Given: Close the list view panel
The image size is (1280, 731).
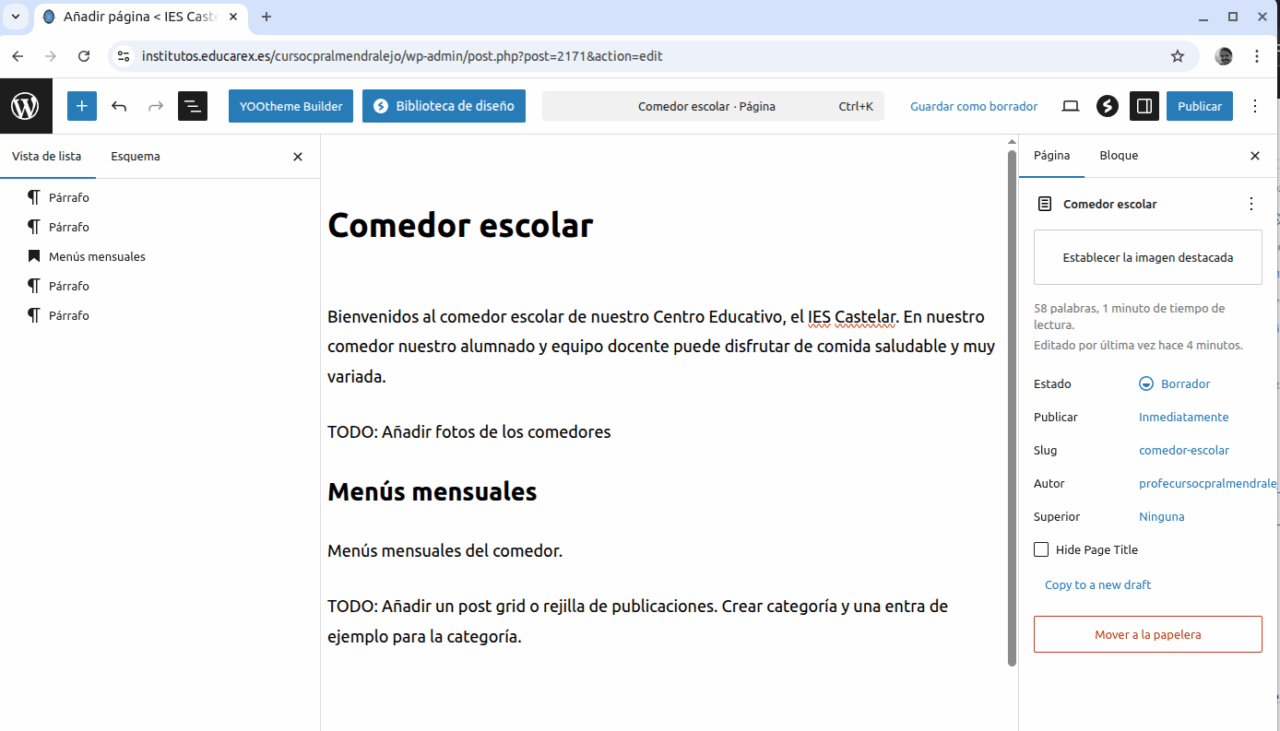Looking at the screenshot, I should (x=297, y=157).
